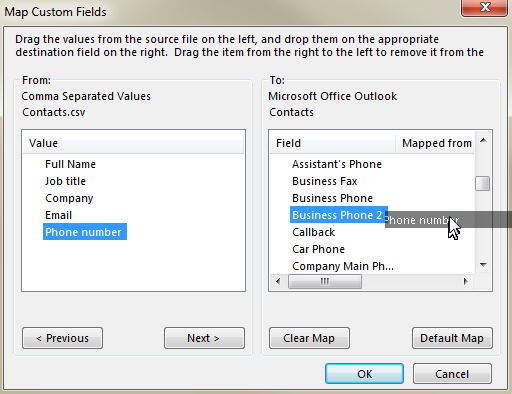The width and height of the screenshot is (512, 394).
Task: Click the Mapped from column header
Action: [435, 143]
